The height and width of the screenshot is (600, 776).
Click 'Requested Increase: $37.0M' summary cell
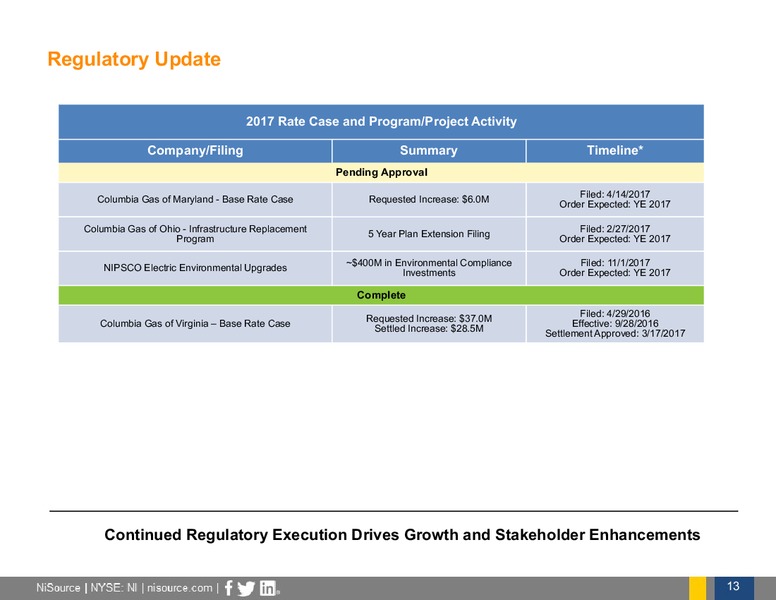[429, 324]
